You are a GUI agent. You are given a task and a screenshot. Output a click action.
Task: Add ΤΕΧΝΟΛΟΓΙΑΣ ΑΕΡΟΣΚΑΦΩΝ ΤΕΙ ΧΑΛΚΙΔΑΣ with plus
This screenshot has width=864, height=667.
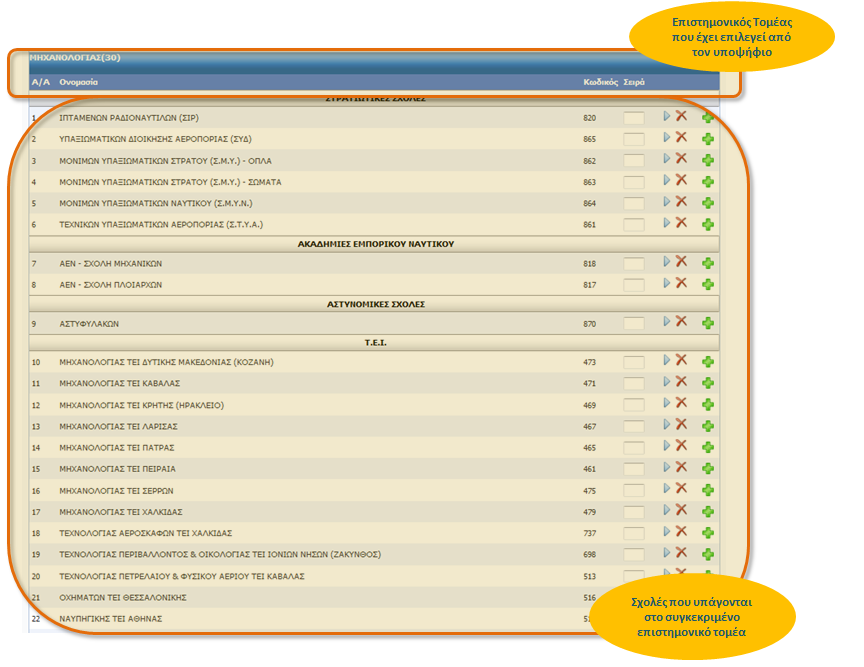[x=708, y=533]
